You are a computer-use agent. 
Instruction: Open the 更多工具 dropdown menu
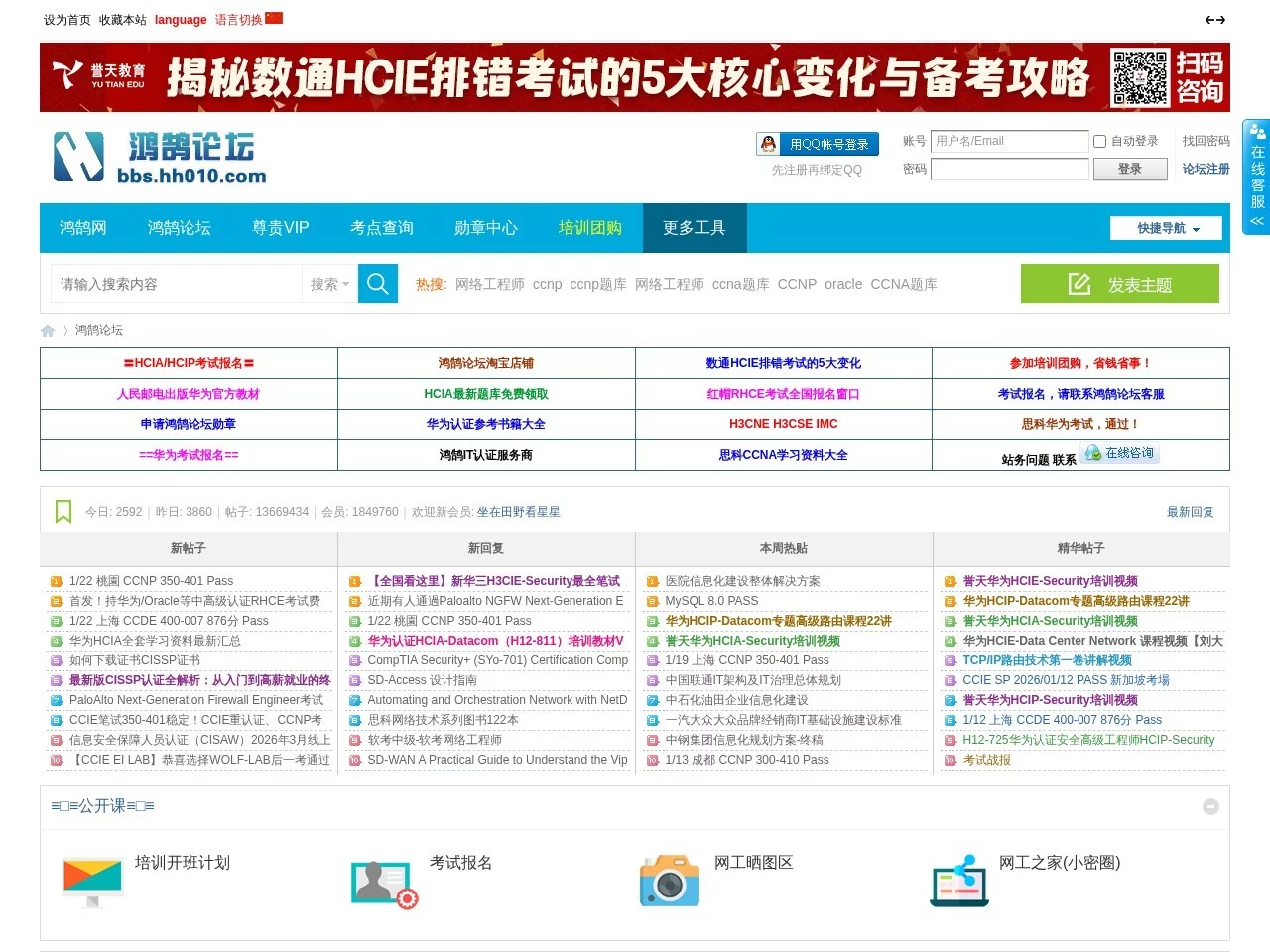(694, 227)
